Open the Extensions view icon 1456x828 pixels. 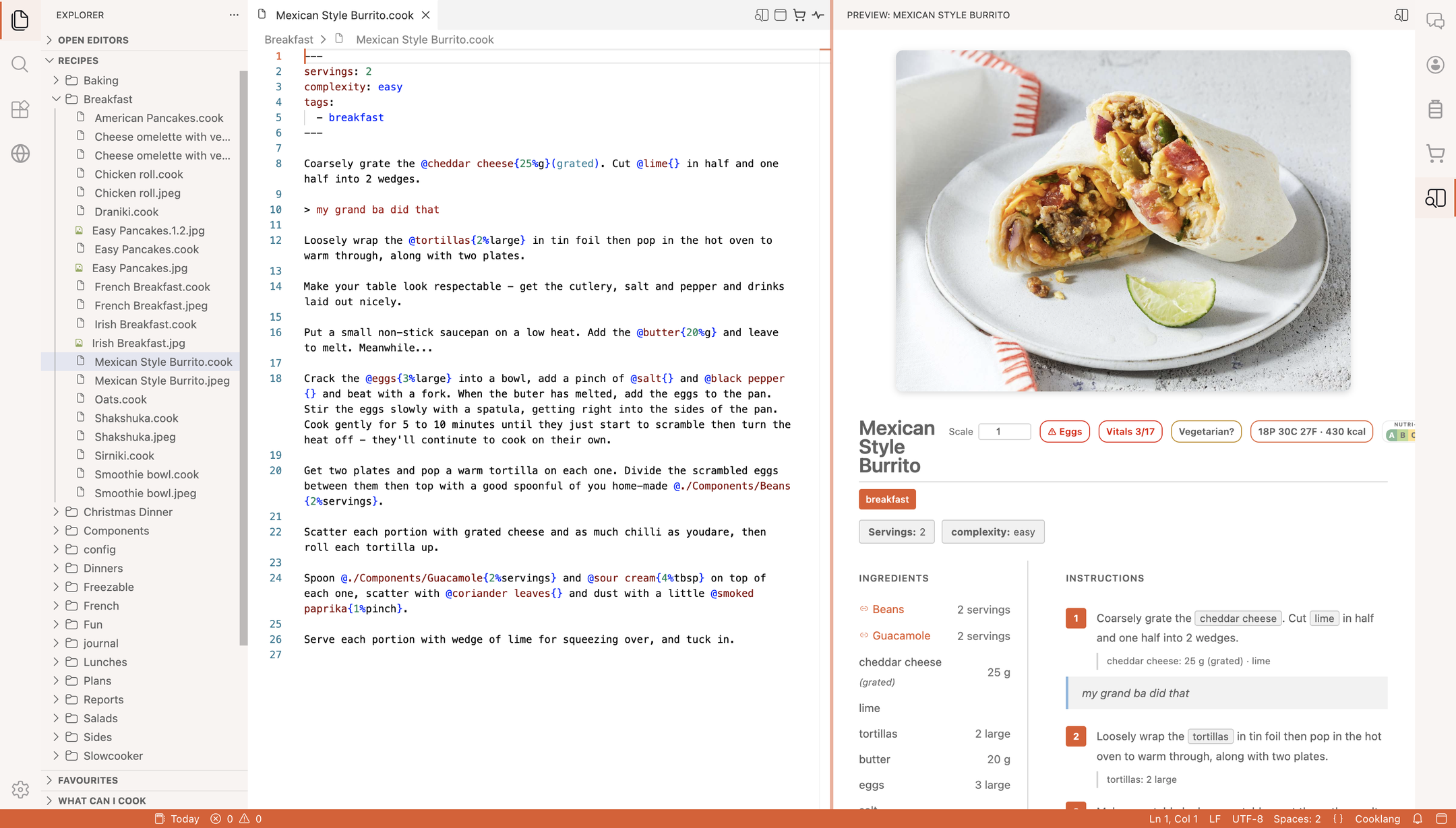pos(20,109)
